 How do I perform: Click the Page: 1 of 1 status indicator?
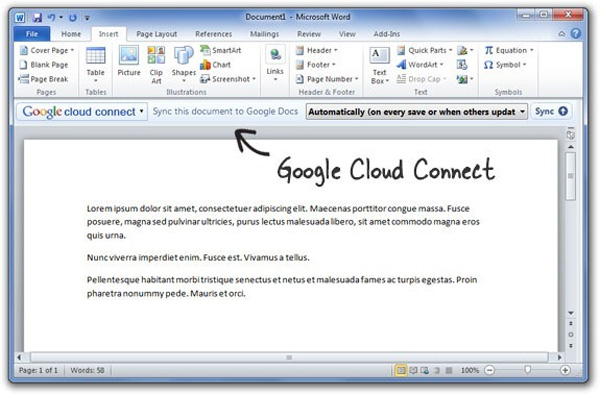[x=38, y=370]
